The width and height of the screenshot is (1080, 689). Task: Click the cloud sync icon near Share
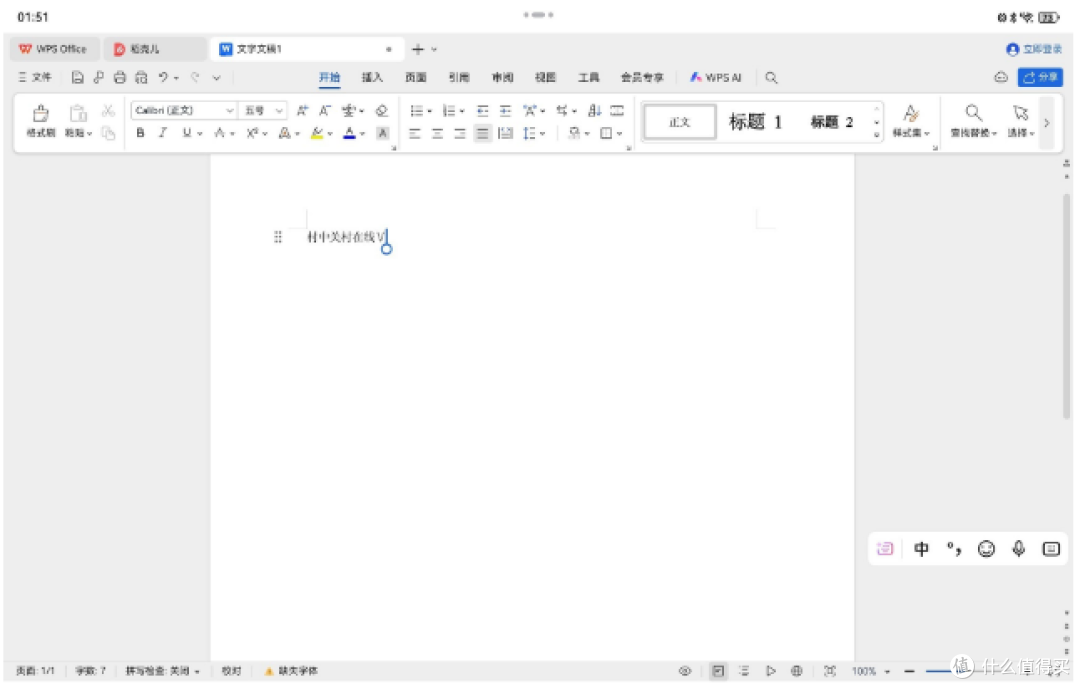(x=1001, y=77)
